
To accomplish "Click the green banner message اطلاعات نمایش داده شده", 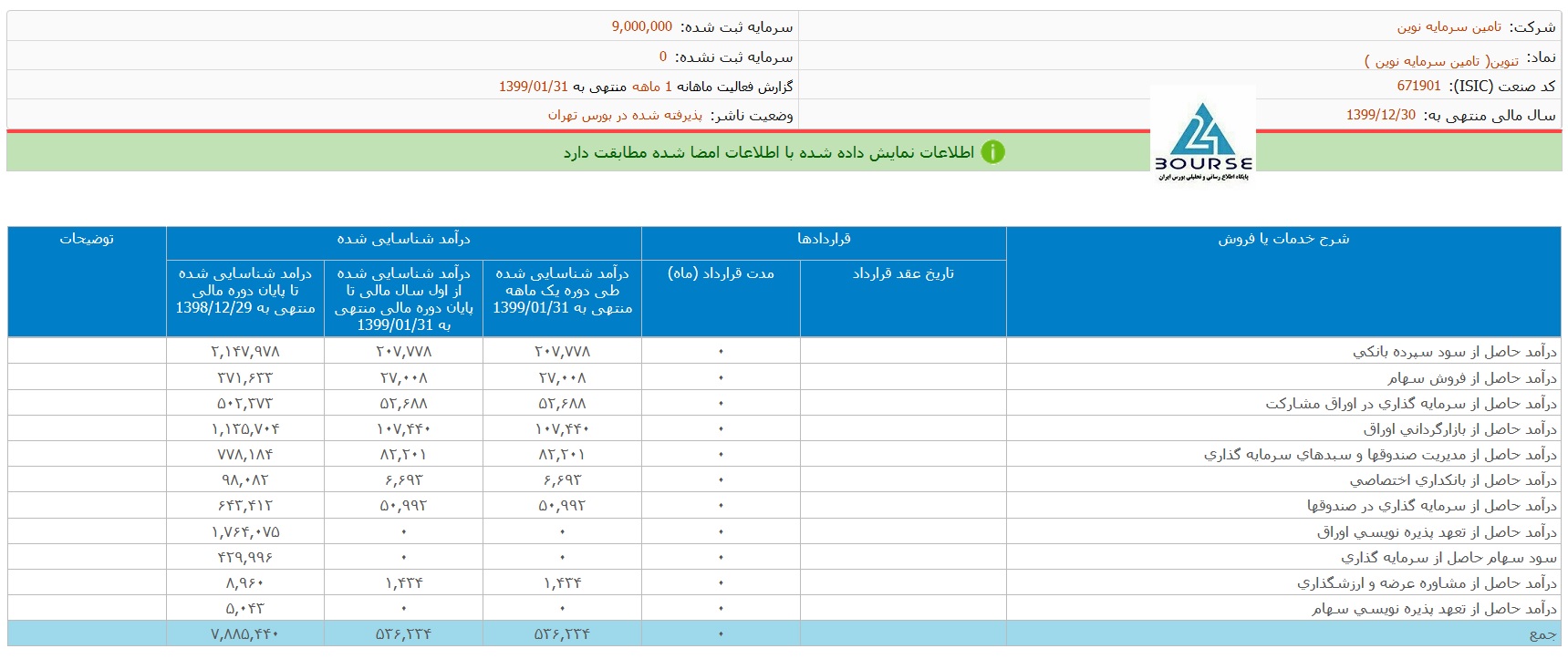I will [769, 152].
